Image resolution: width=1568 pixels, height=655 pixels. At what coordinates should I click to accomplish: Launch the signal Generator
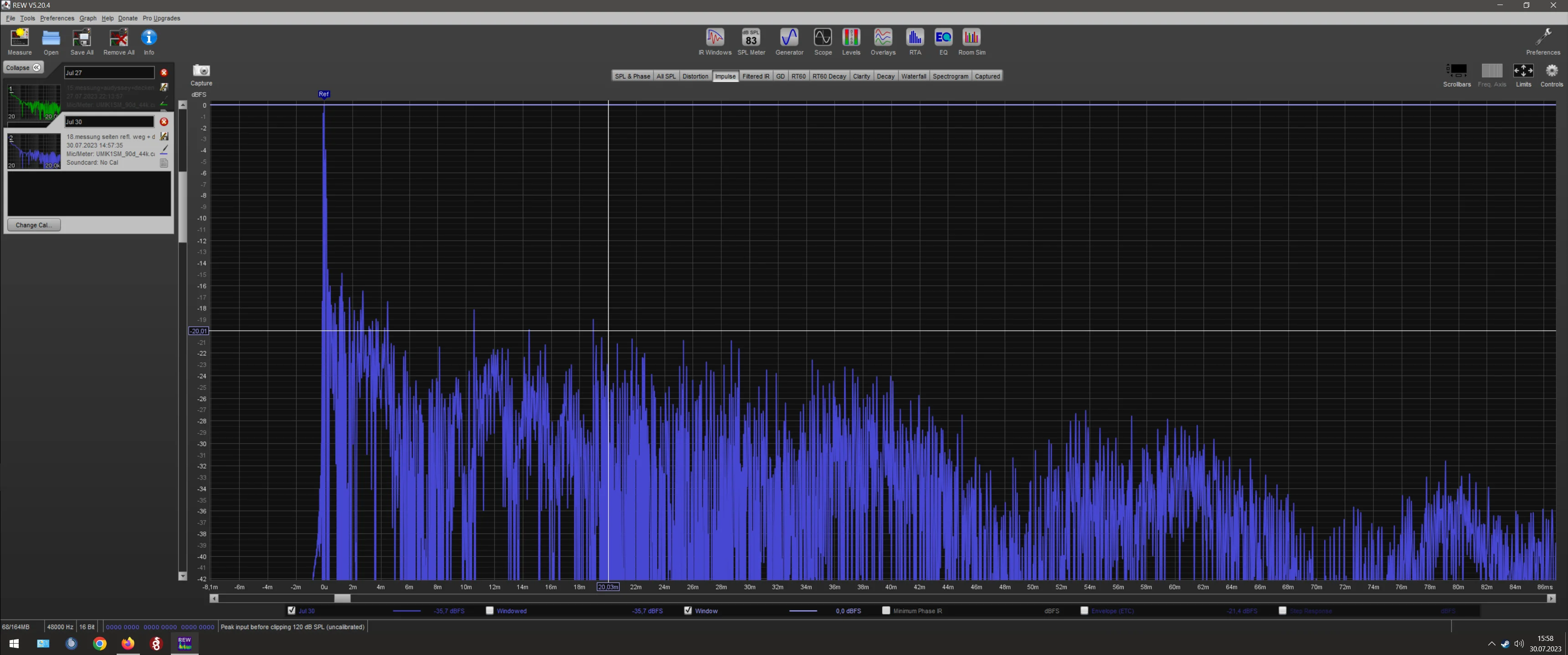(x=790, y=41)
